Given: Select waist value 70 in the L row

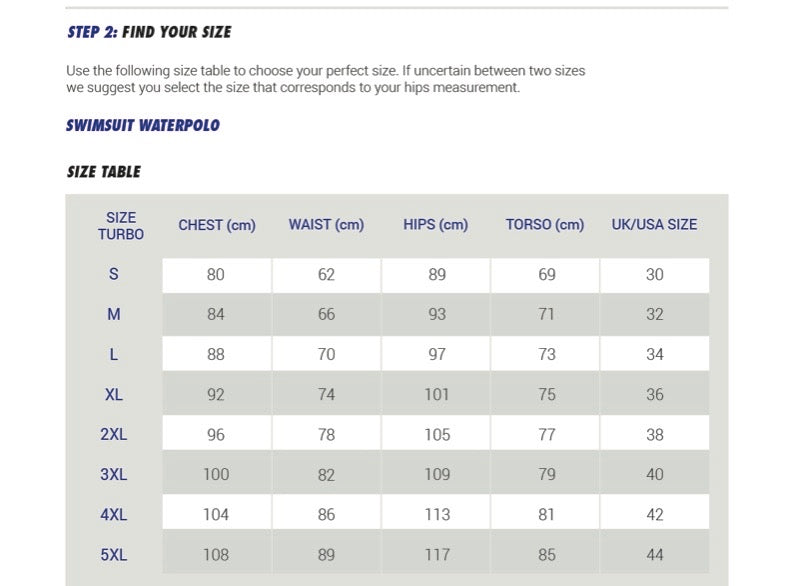Looking at the screenshot, I should 326,355.
